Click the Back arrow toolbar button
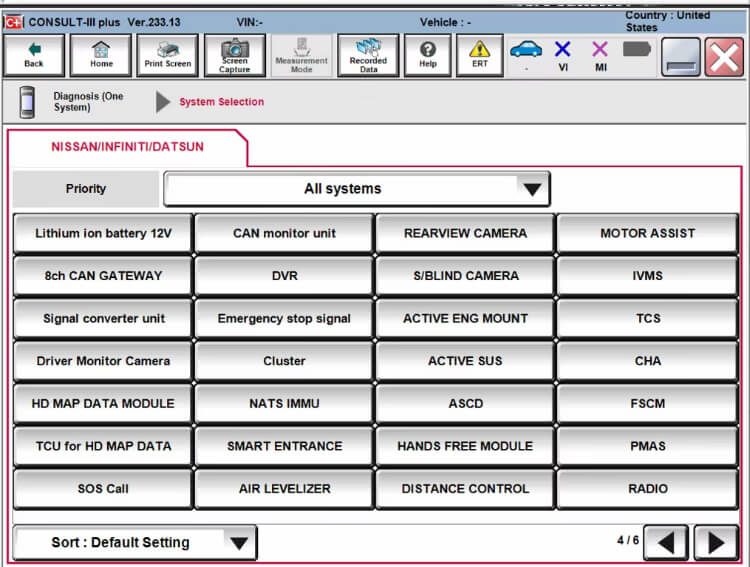Screen dimensions: 750x567 click(x=33, y=55)
